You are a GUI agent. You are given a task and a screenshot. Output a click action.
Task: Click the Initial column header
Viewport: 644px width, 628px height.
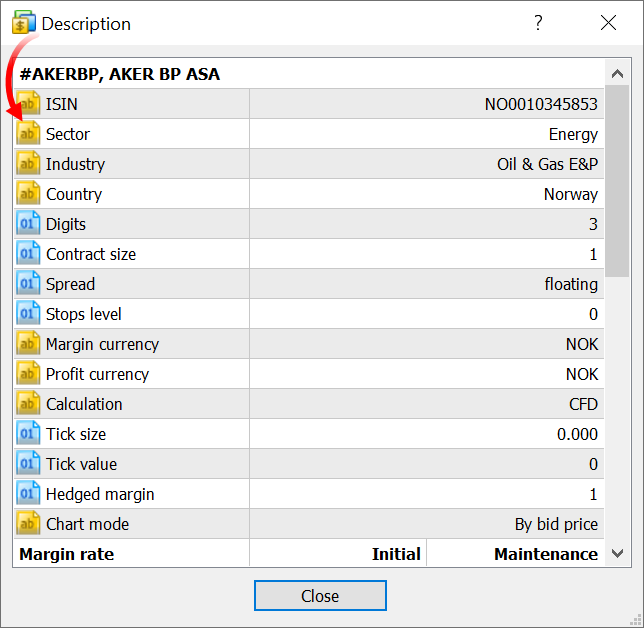click(x=396, y=554)
